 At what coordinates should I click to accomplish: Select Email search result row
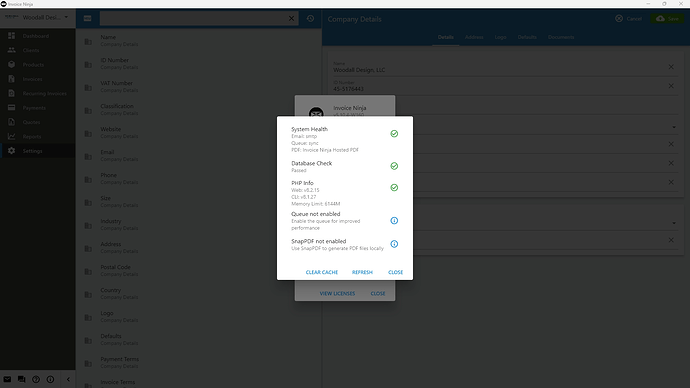[199, 155]
